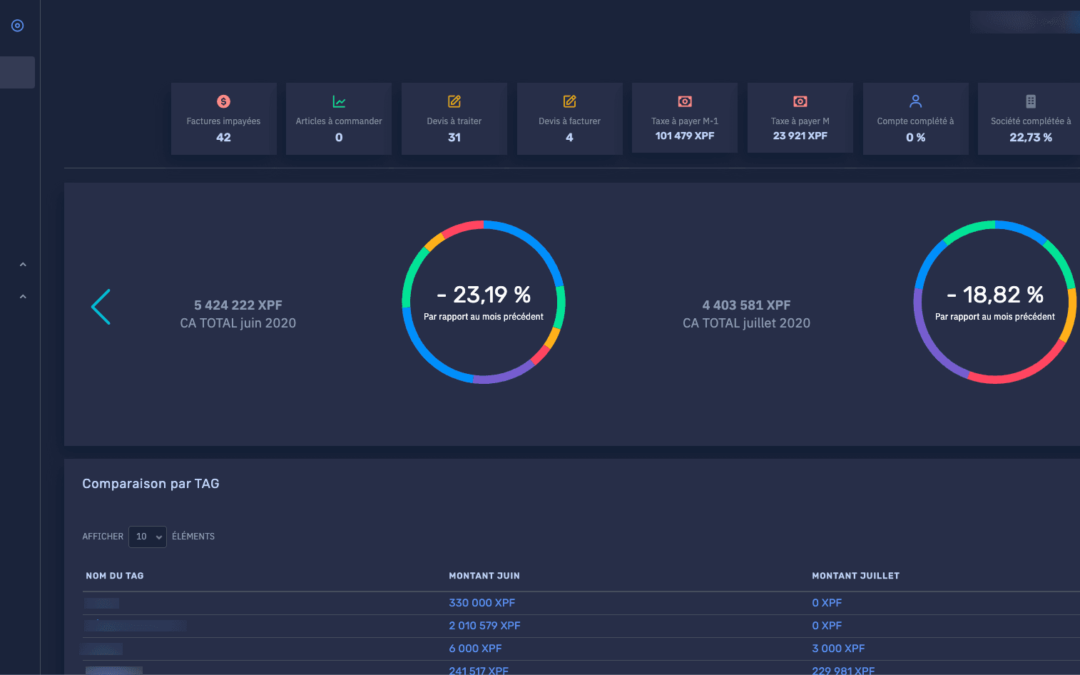This screenshot has width=1080, height=675.
Task: Sort by the MONTANT JUILLET column header
Action: [x=856, y=576]
